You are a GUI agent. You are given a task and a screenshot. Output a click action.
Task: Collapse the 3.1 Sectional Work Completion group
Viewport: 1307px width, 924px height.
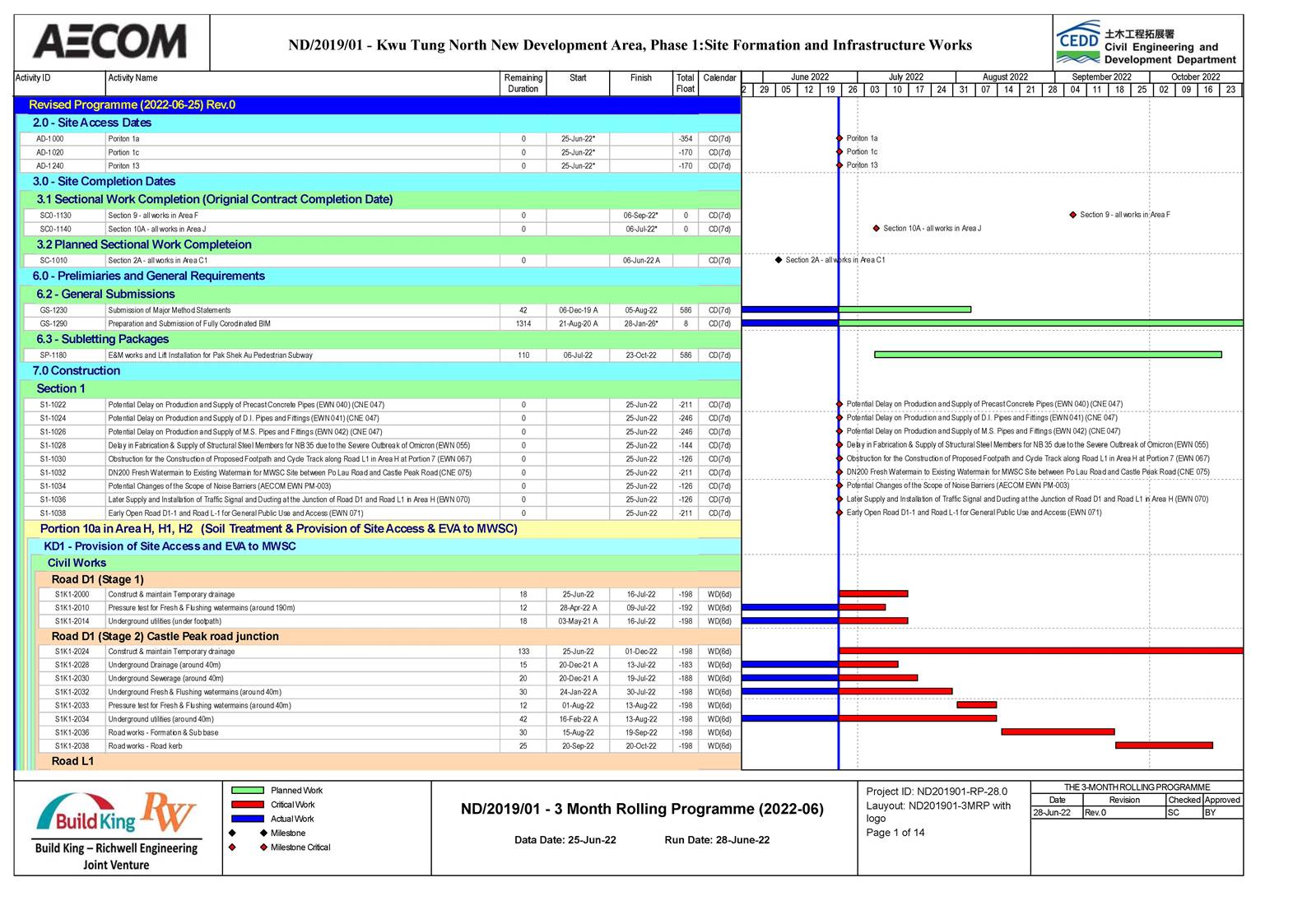pos(381,199)
